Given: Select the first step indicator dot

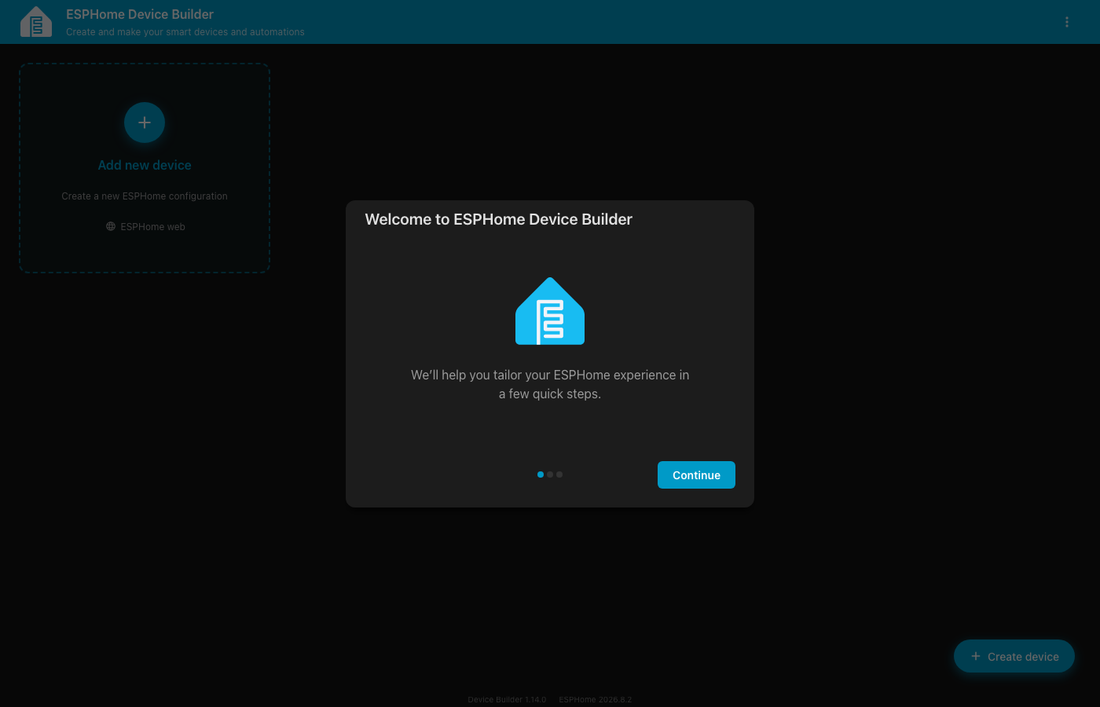Looking at the screenshot, I should click(x=540, y=475).
